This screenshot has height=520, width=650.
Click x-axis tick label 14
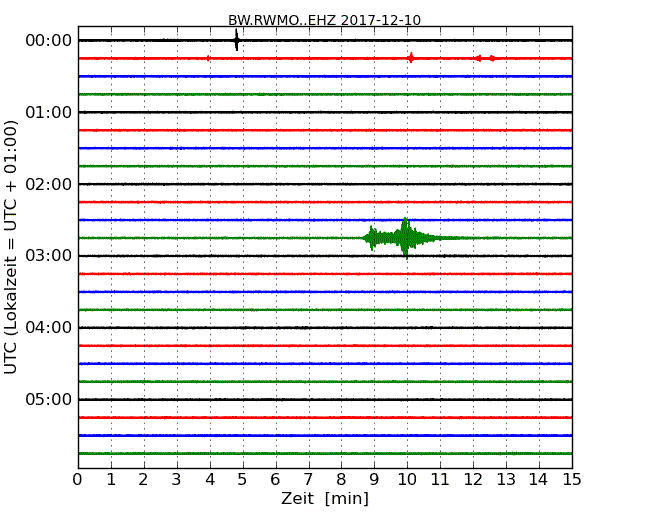[538, 480]
